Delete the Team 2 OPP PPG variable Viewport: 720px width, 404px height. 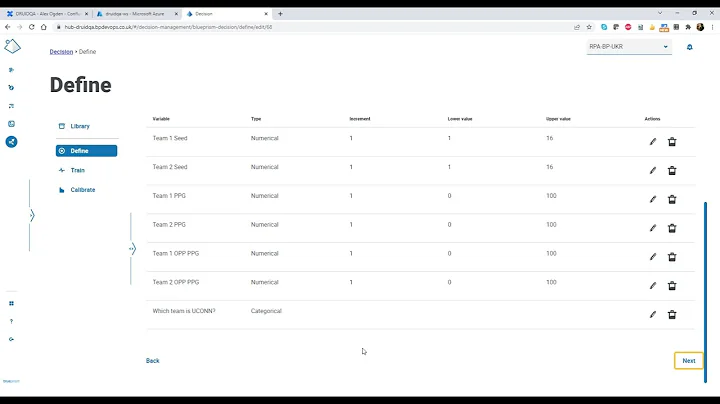point(672,286)
